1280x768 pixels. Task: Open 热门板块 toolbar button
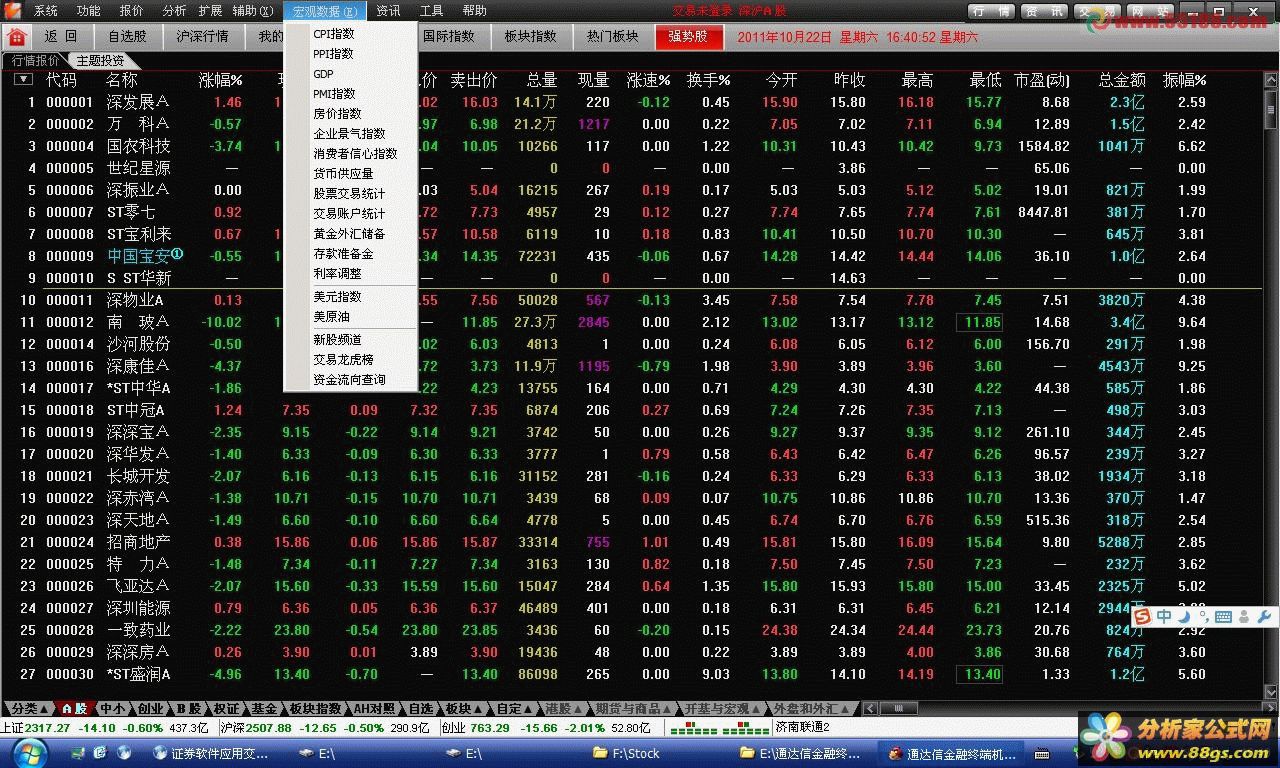(x=612, y=36)
